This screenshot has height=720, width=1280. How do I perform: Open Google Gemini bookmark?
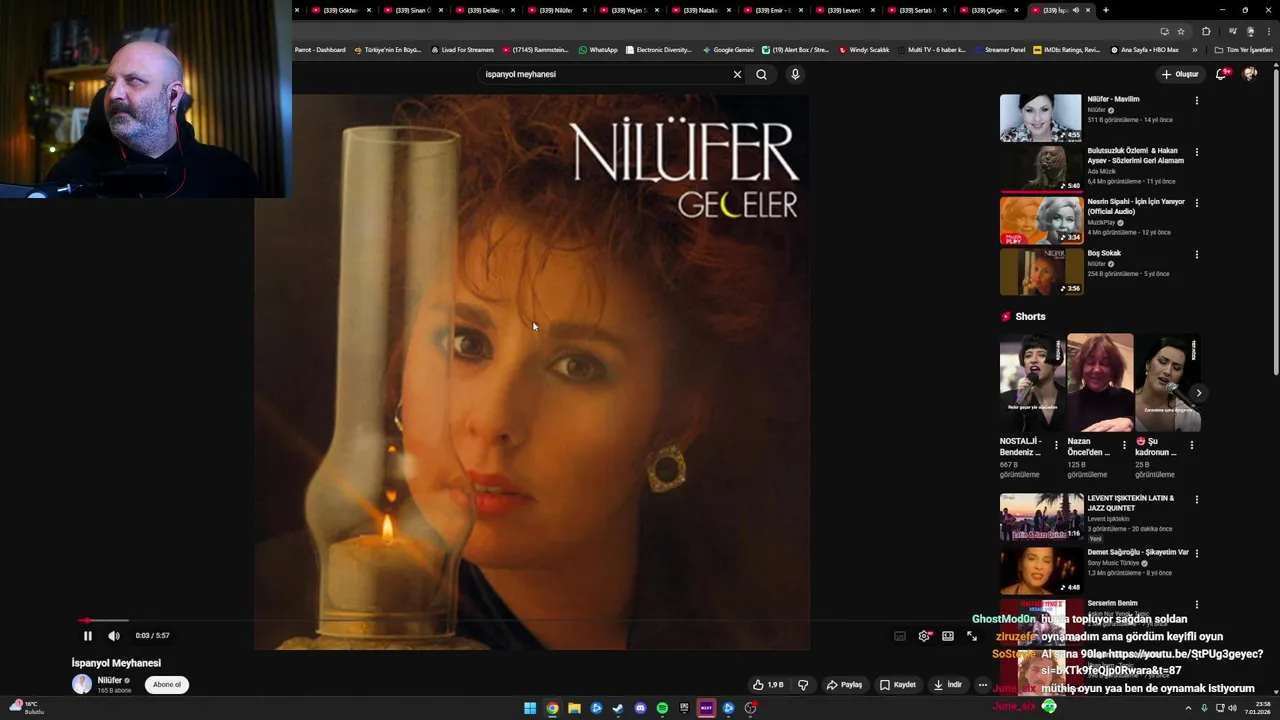[x=728, y=49]
